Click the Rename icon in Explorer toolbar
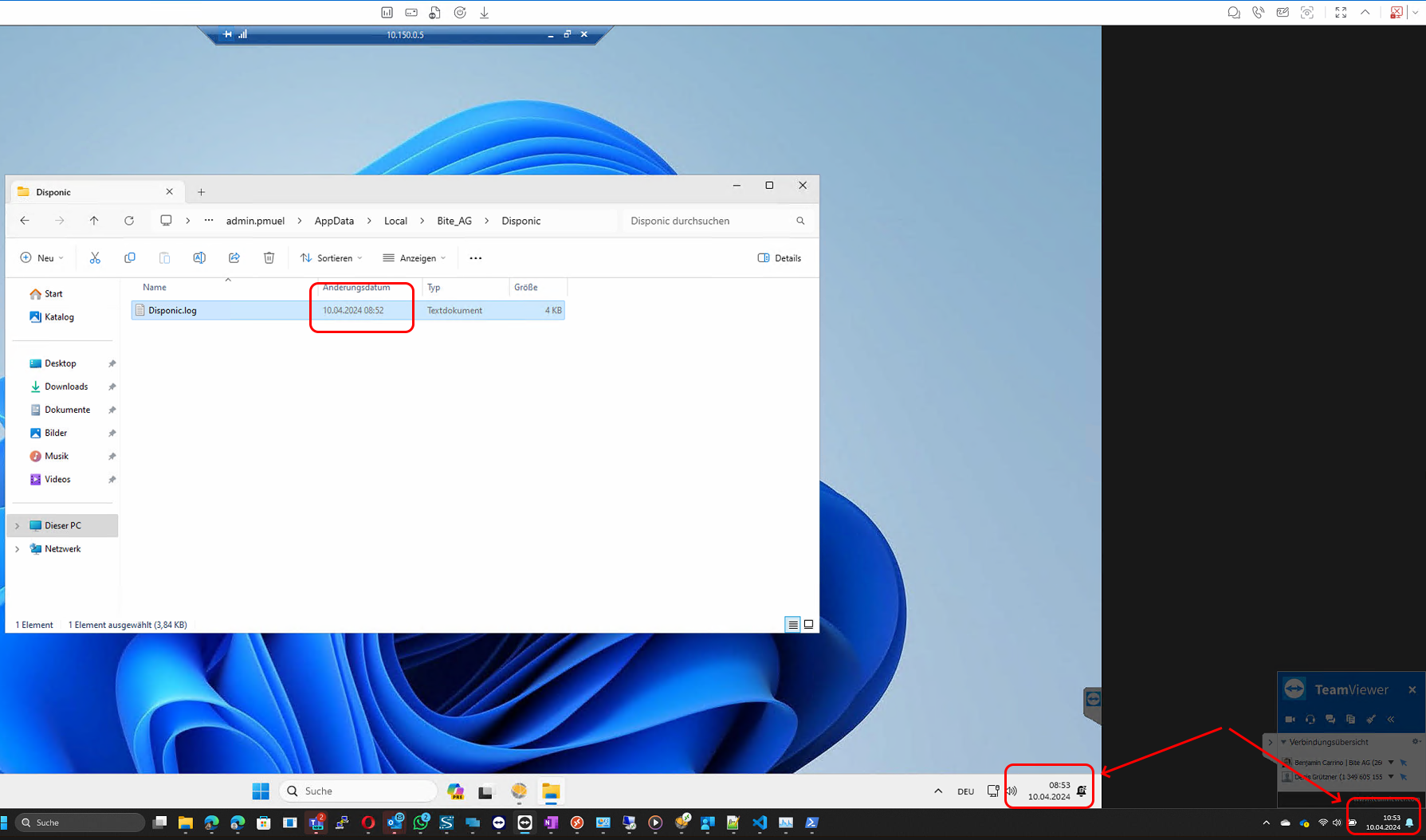The image size is (1426, 840). (x=199, y=257)
